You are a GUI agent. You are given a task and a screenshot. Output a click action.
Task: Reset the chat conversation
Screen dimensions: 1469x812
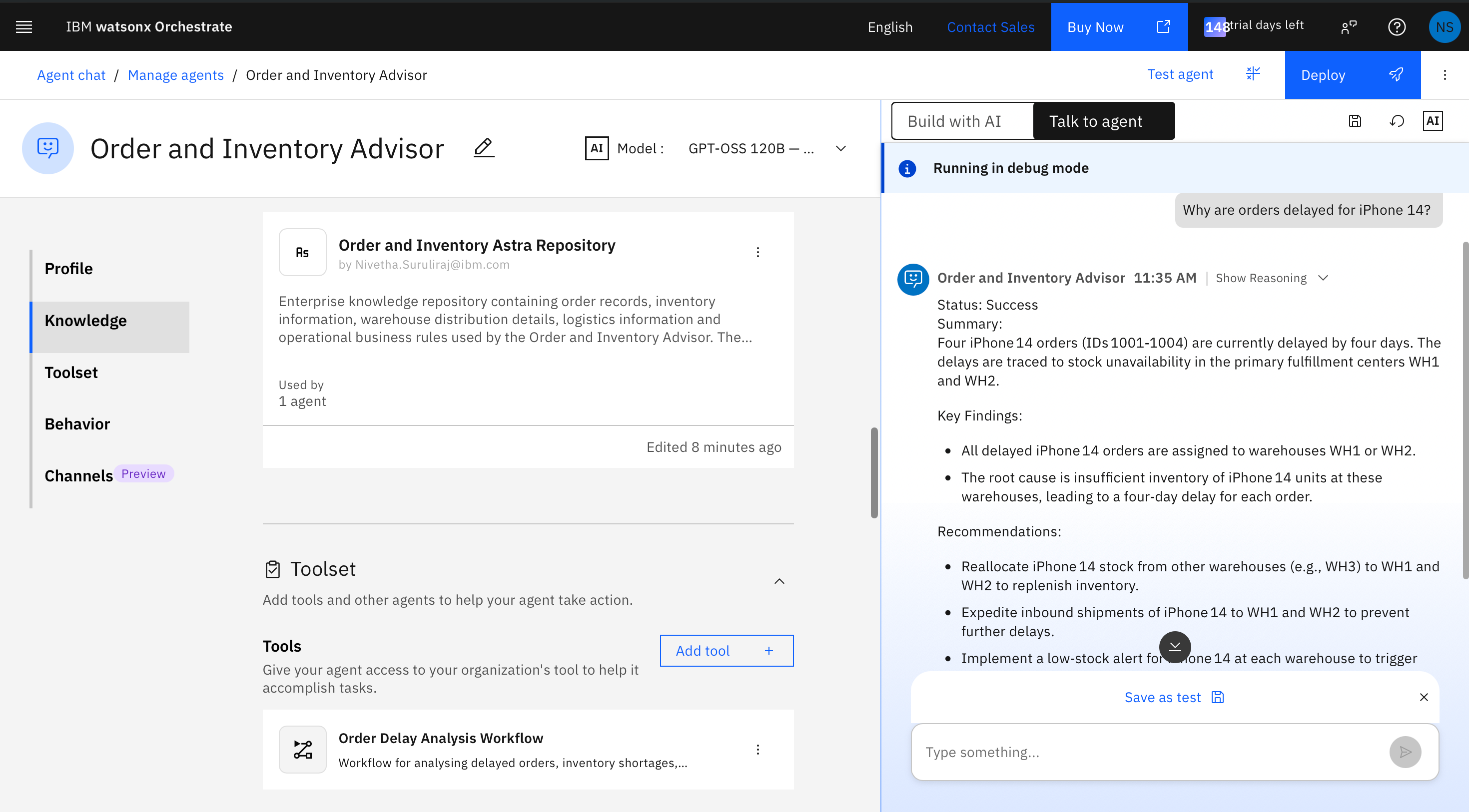(1397, 121)
